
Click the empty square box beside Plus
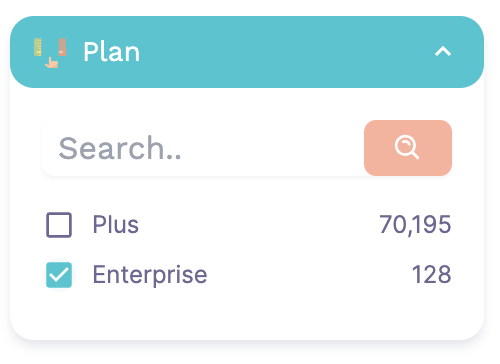(x=59, y=225)
